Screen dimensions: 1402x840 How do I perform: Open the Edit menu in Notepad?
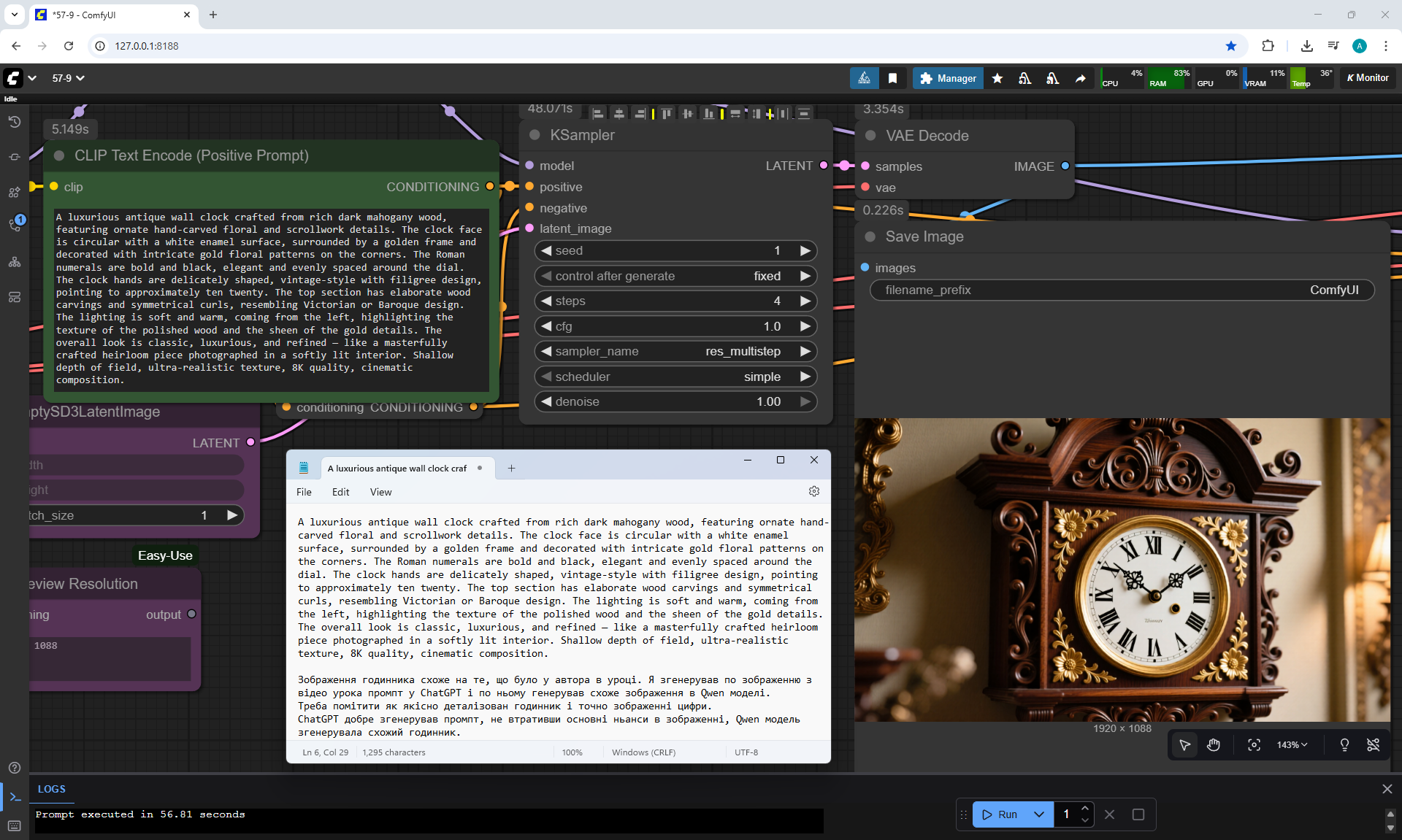tap(340, 492)
